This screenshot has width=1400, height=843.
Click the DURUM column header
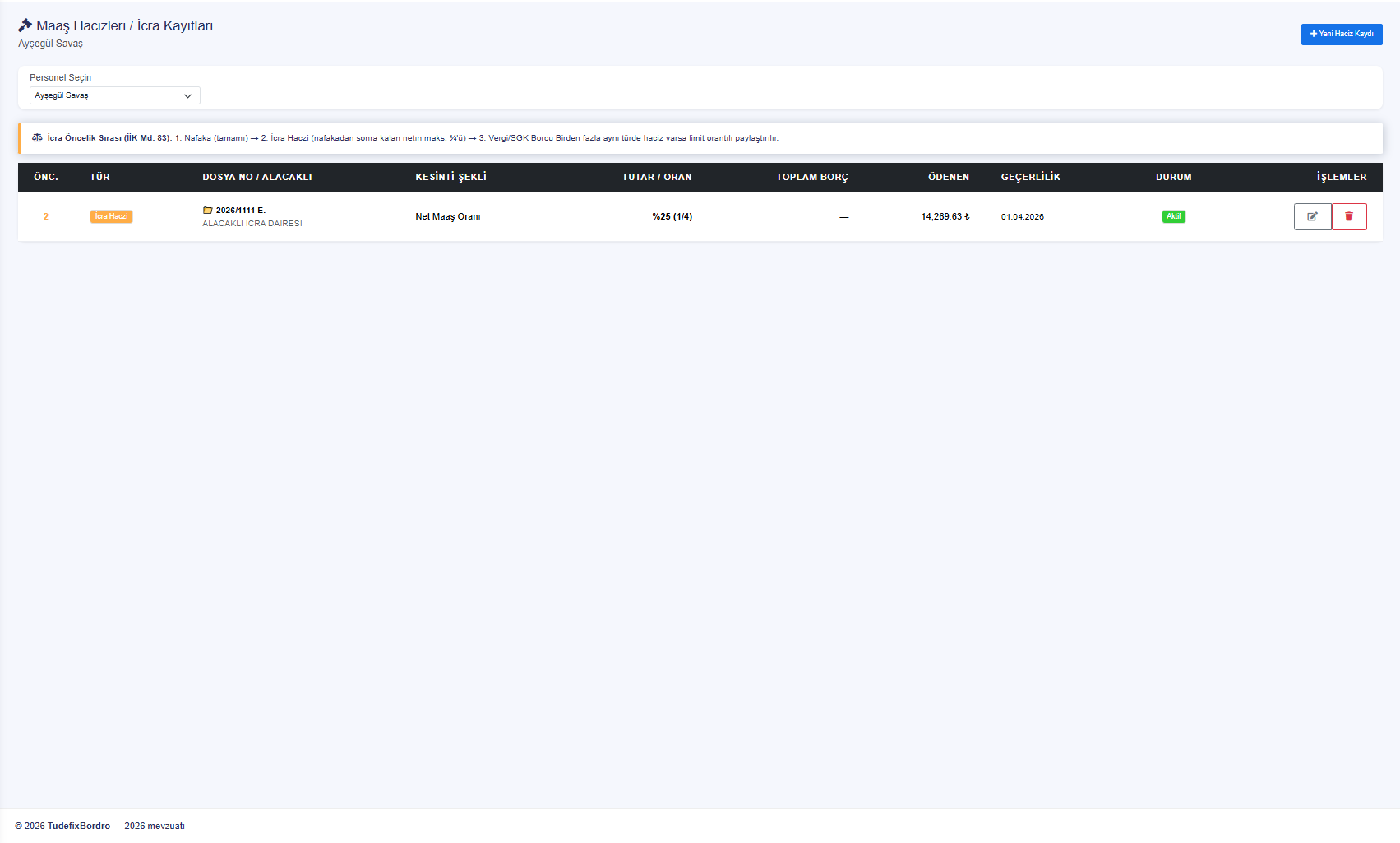coord(1173,177)
